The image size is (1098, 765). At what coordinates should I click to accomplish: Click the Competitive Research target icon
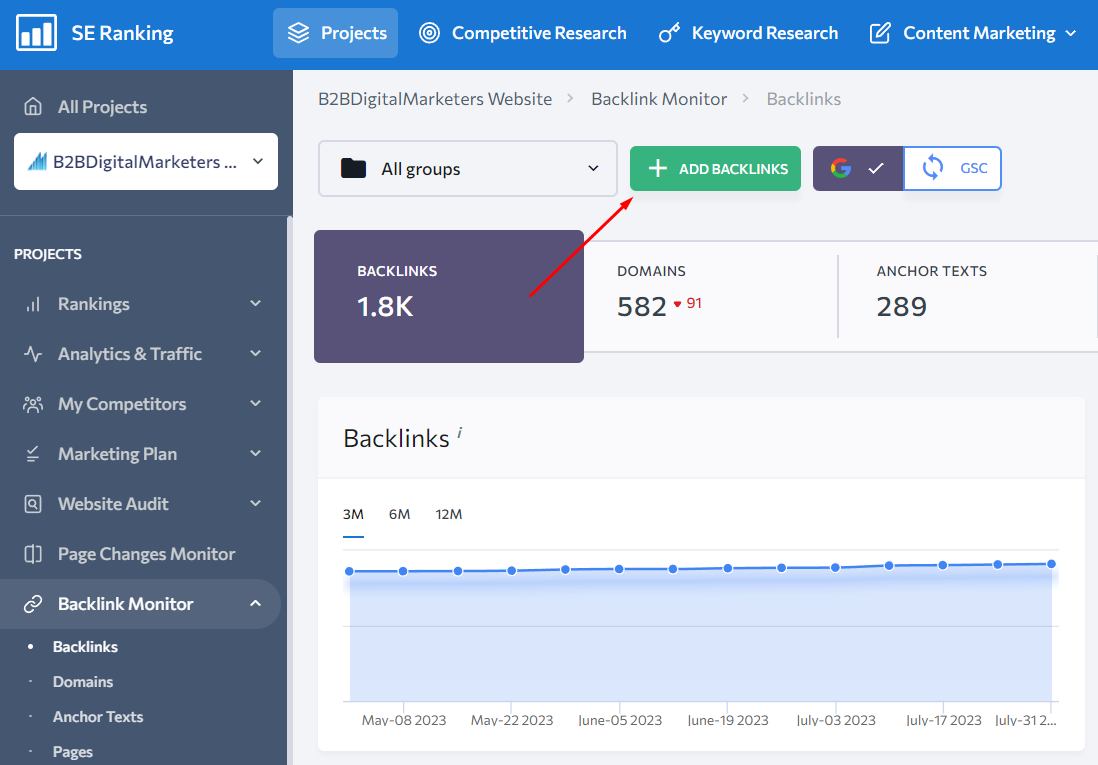pyautogui.click(x=429, y=33)
